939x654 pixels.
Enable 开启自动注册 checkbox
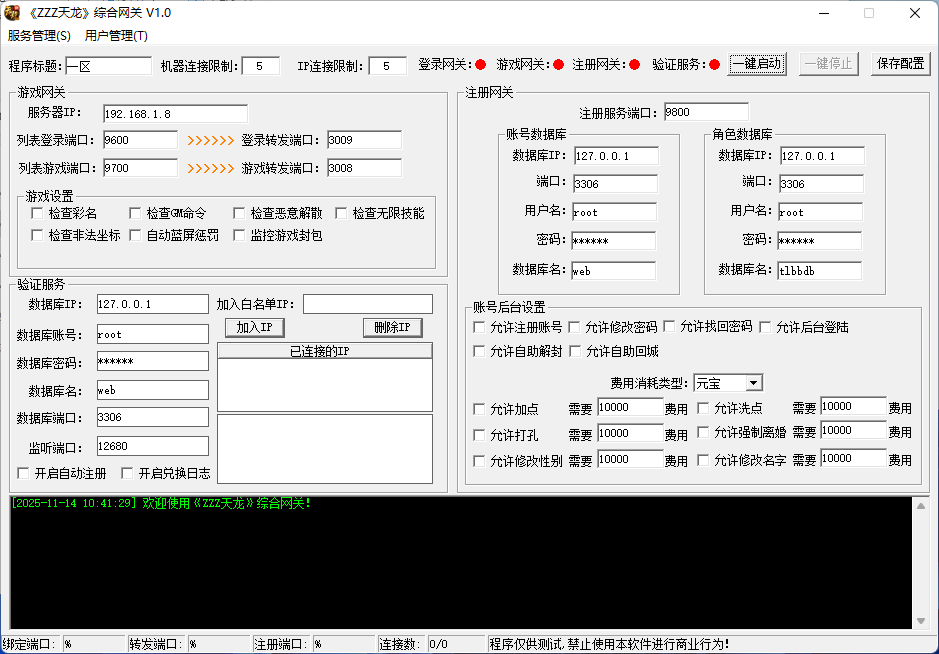click(24, 473)
